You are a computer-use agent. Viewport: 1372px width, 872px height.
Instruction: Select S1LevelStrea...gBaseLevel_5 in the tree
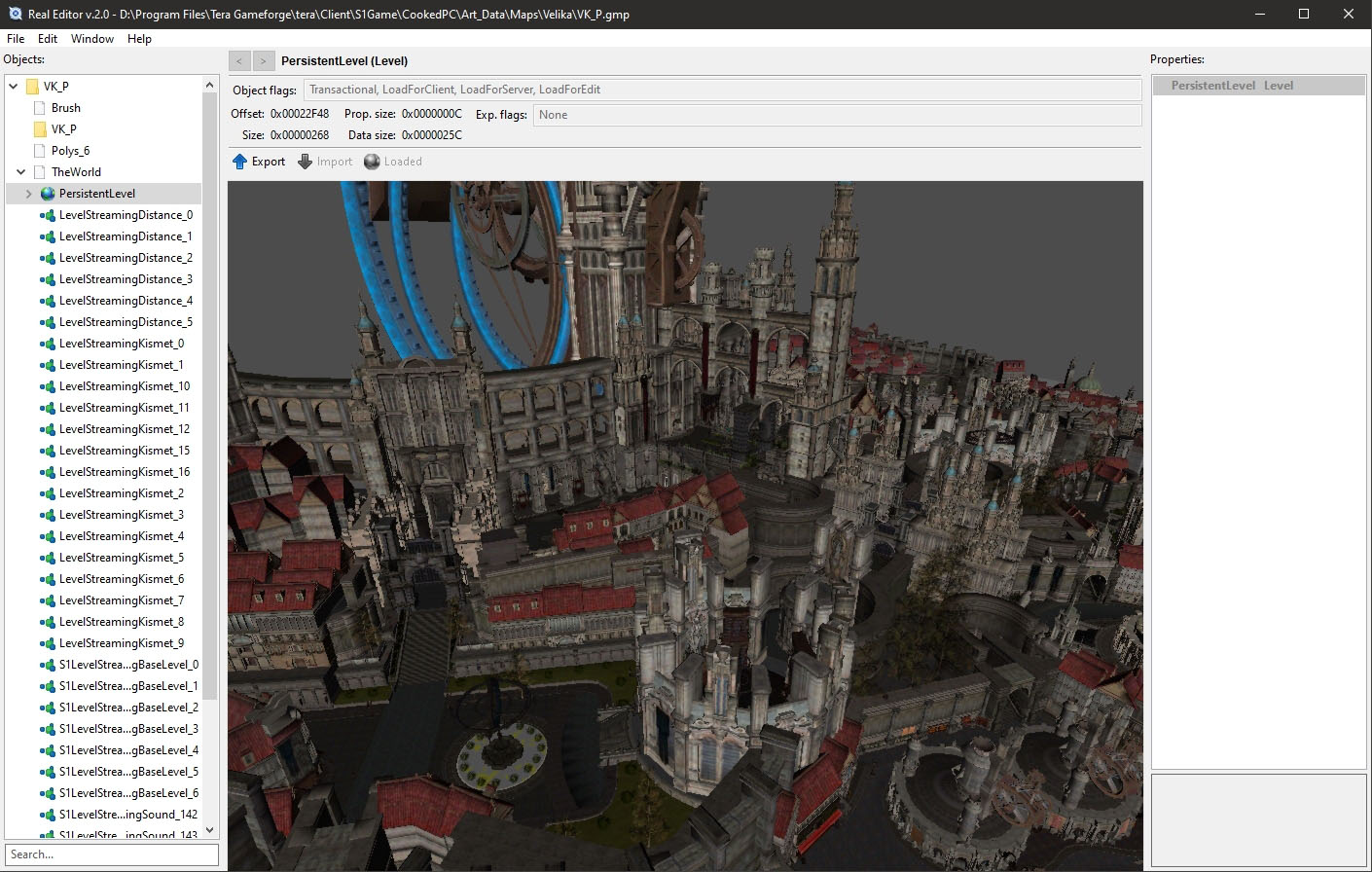(128, 772)
